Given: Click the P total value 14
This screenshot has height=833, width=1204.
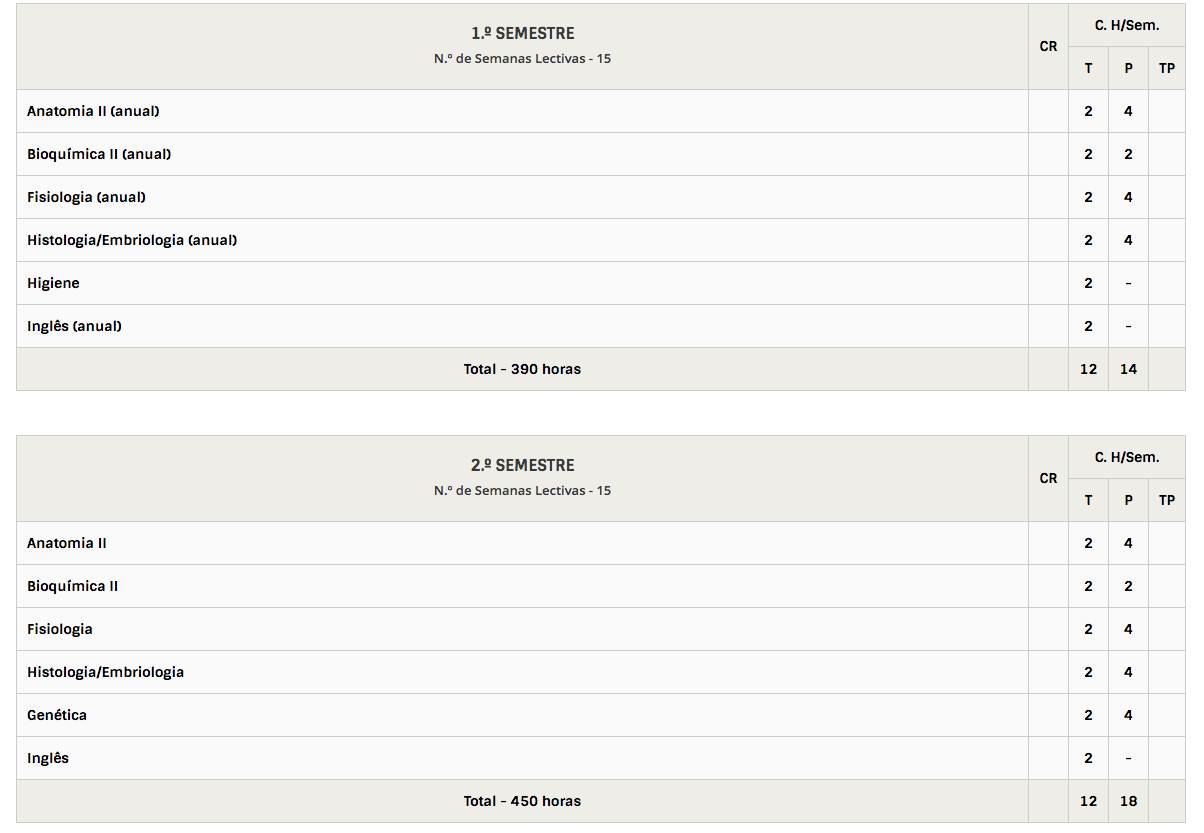Looking at the screenshot, I should coord(1128,369).
